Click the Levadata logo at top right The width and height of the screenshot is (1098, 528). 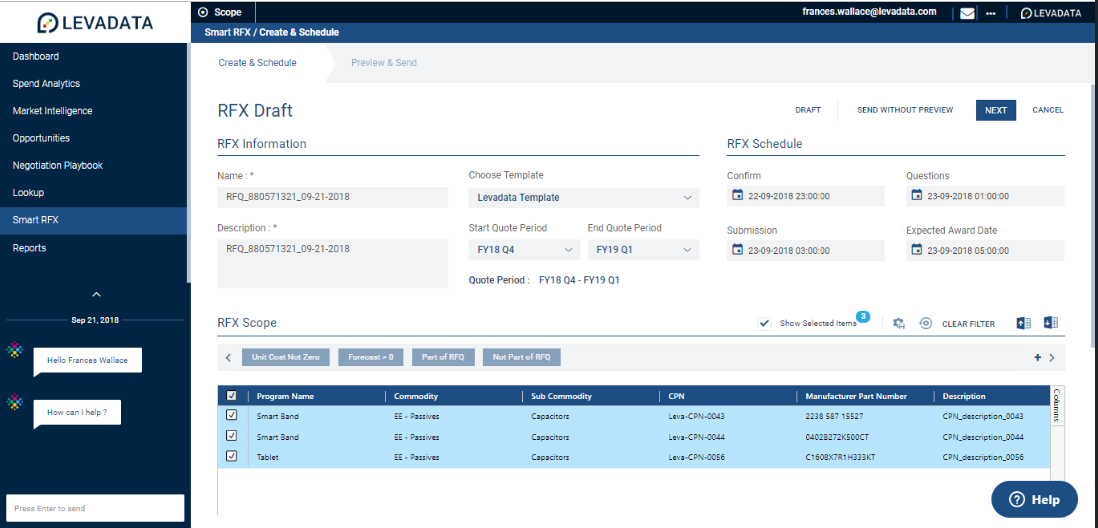tap(1050, 13)
